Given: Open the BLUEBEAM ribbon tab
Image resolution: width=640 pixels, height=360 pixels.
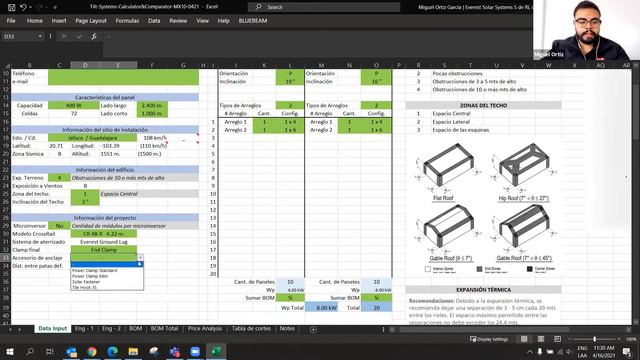Looking at the screenshot, I should coord(253,20).
